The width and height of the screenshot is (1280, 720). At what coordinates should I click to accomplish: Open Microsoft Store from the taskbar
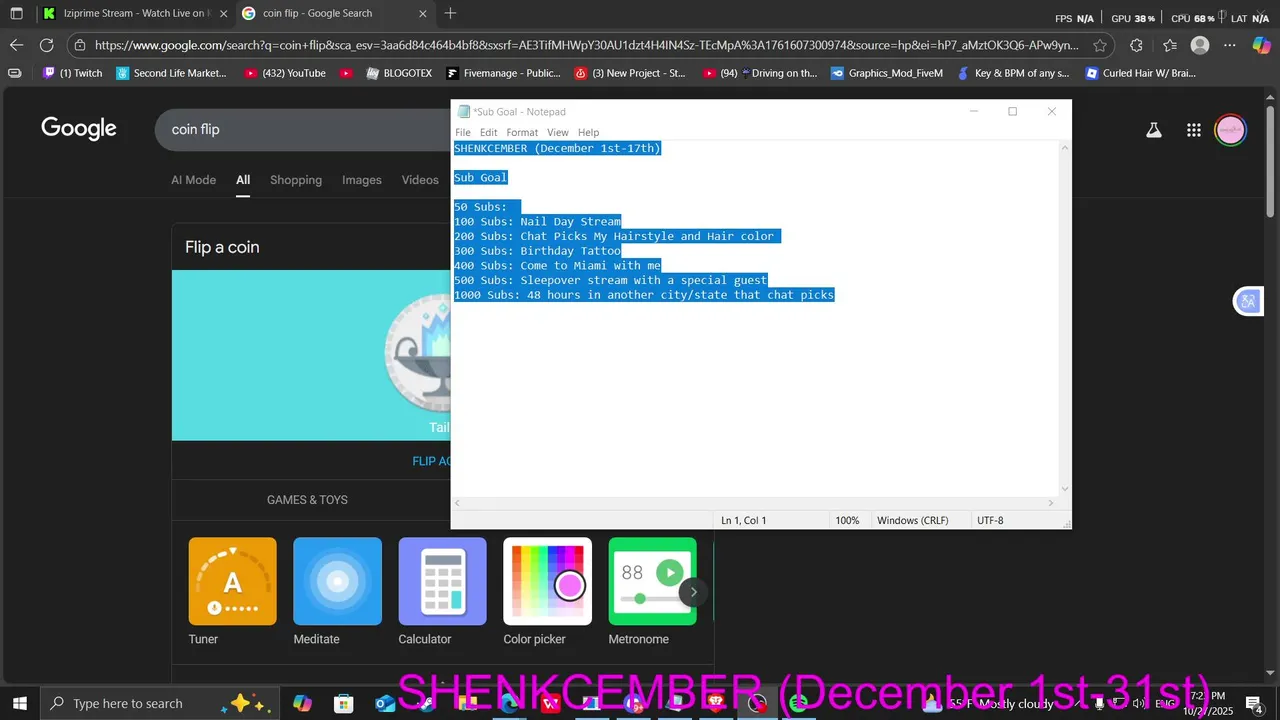pos(344,703)
